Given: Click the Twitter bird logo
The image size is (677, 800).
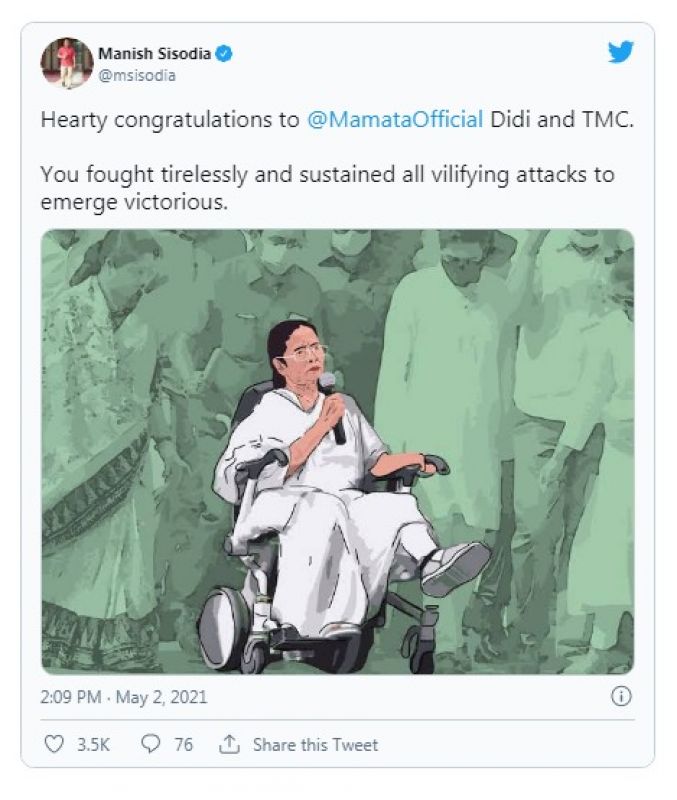Looking at the screenshot, I should coord(621,53).
